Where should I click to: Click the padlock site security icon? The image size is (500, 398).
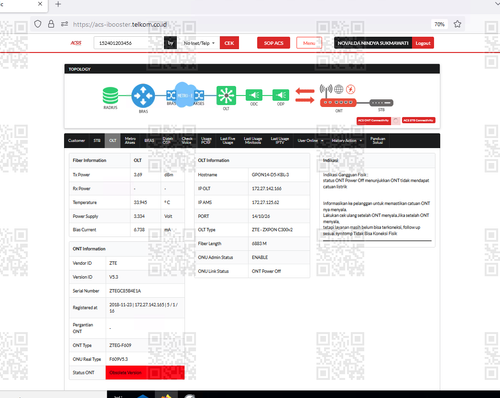(51, 24)
